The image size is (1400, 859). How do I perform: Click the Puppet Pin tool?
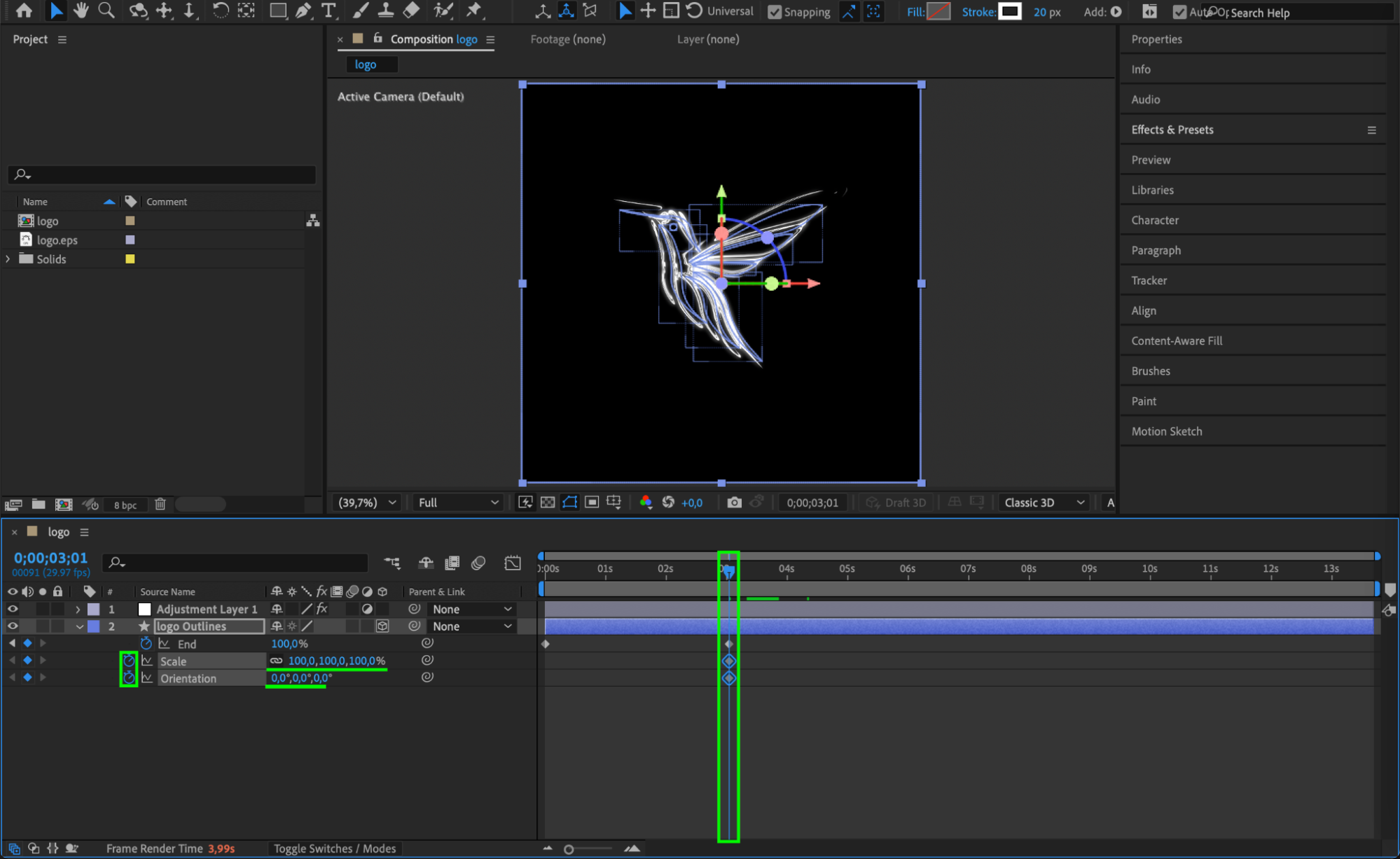click(475, 11)
